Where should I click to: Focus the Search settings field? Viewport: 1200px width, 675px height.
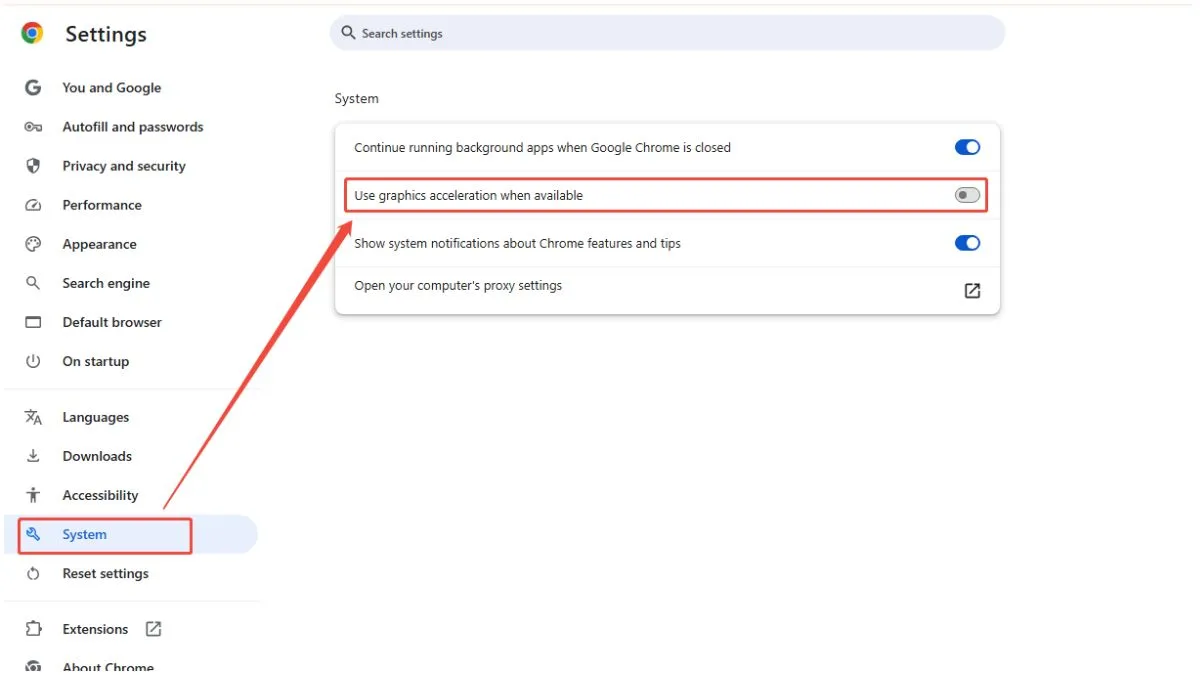[x=667, y=33]
